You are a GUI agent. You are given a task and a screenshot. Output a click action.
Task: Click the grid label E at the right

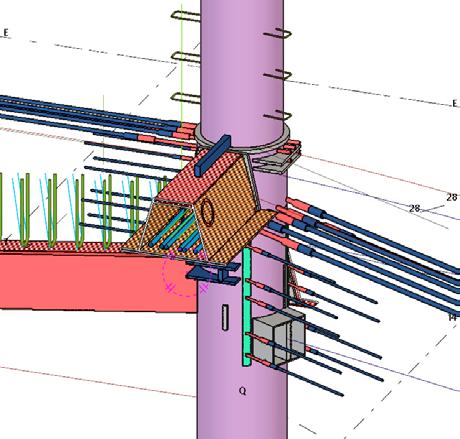point(455,104)
